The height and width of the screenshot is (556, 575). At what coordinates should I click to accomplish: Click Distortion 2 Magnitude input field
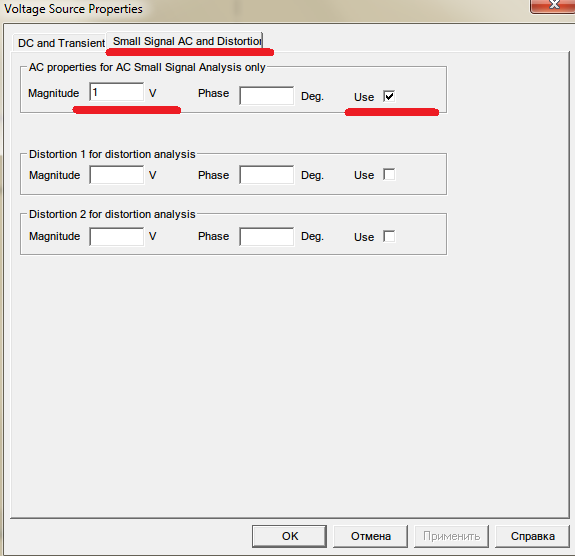117,237
